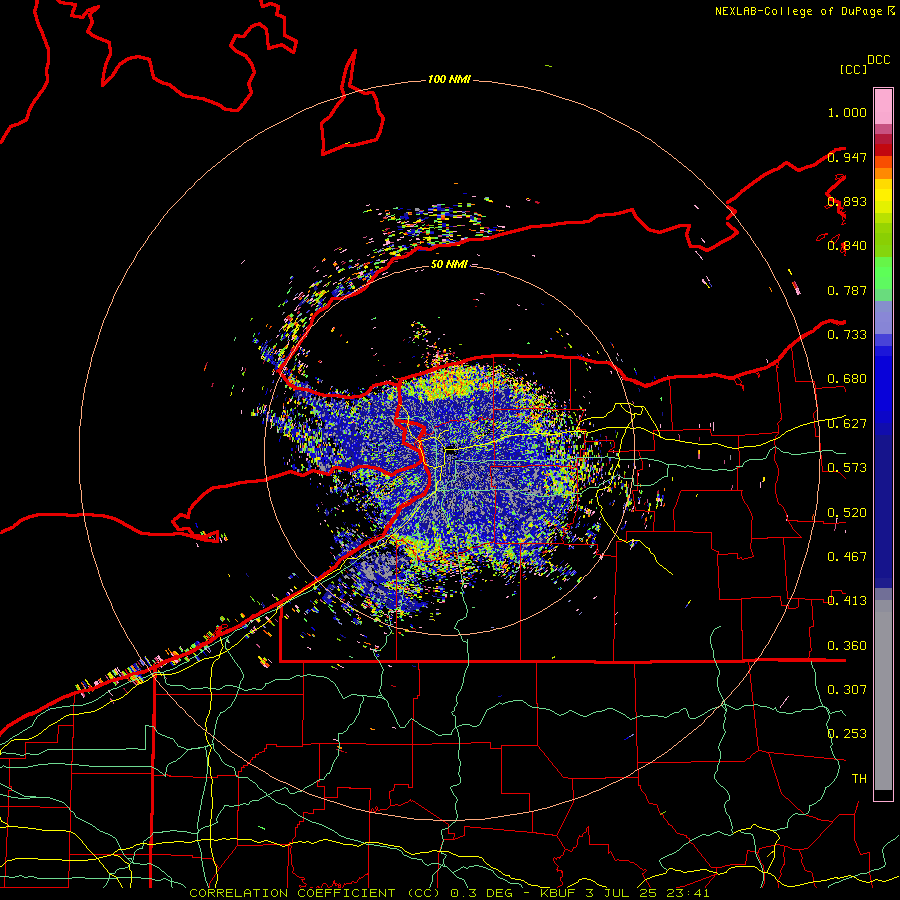Select the 0.360 legend value
The height and width of the screenshot is (900, 900).
coord(847,646)
